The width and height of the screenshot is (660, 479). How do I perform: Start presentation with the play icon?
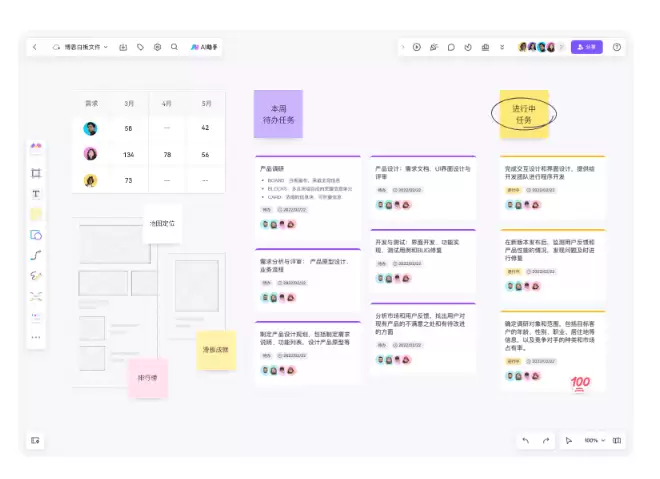(417, 47)
